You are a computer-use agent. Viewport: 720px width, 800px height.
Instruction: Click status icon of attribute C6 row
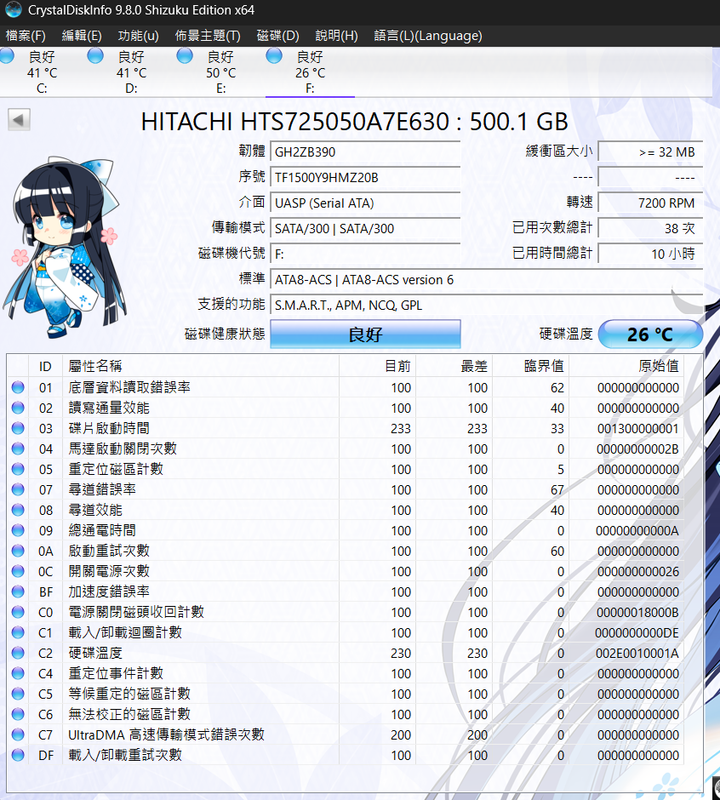point(18,714)
